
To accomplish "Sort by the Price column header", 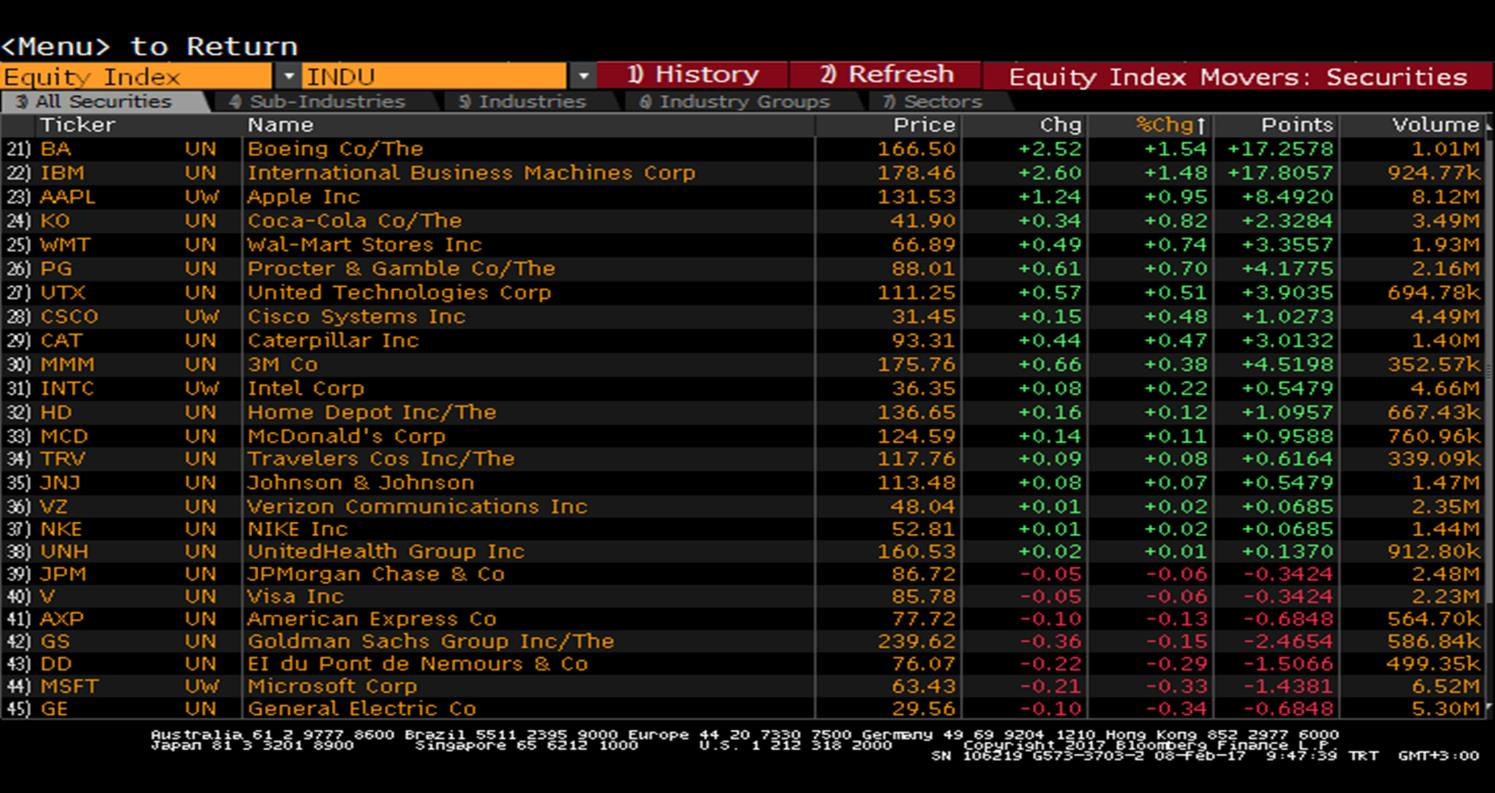I will (924, 125).
